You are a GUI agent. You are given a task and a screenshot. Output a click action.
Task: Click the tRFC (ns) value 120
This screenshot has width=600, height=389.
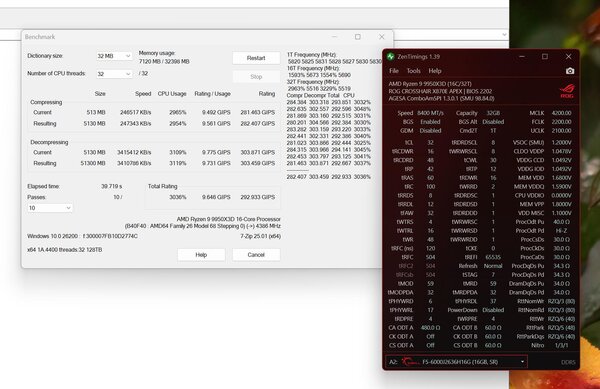click(430, 248)
